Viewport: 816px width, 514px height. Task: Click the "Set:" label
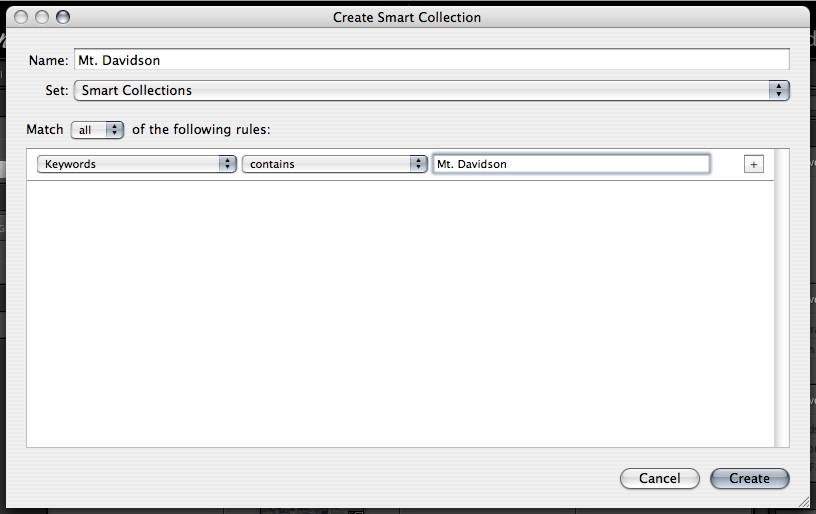[x=57, y=91]
